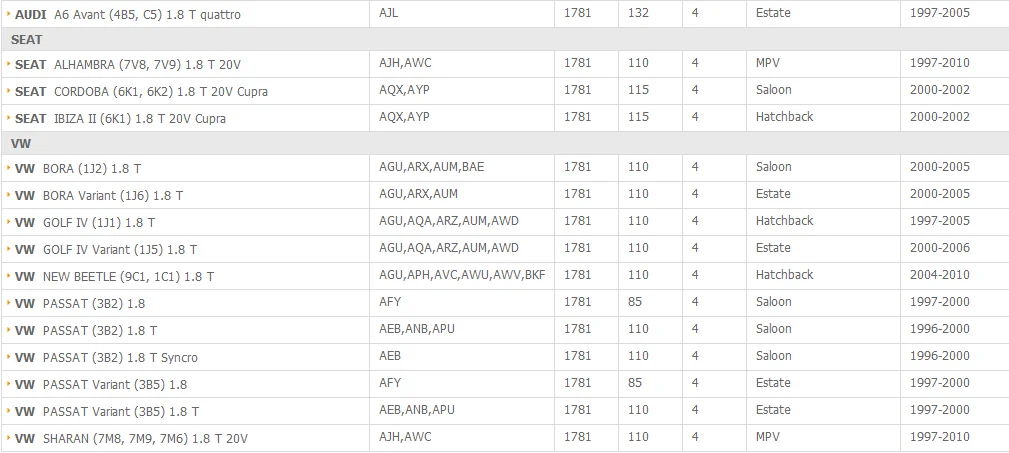Click engine code AJL in Audi A6 row

[389, 13]
